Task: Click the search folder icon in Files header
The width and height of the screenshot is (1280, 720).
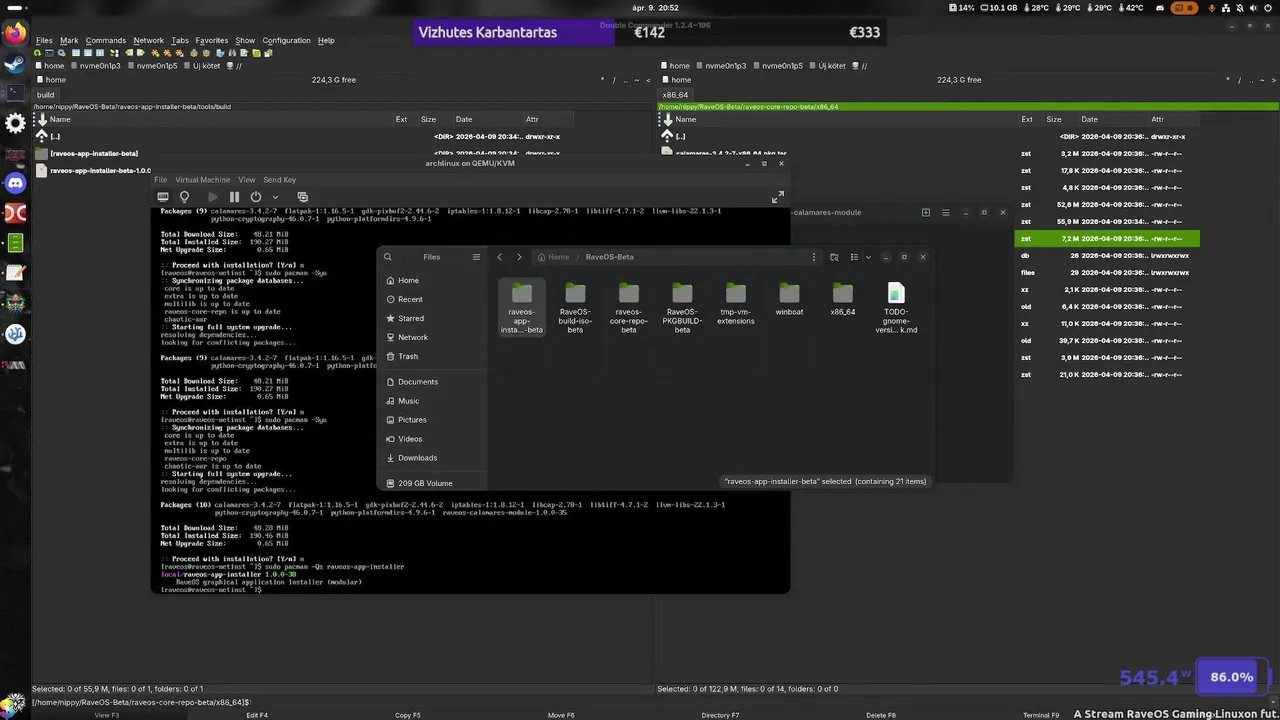Action: click(x=834, y=257)
